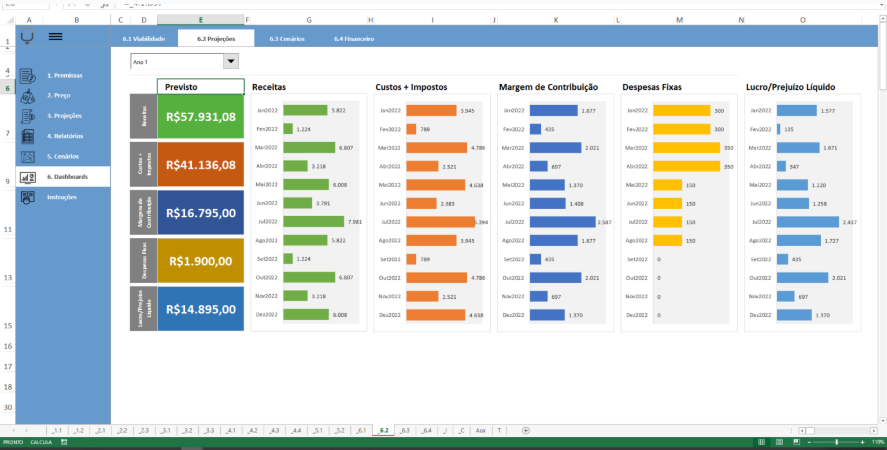The width and height of the screenshot is (887, 450).
Task: Open the Instruções link in sidebar
Action: point(62,197)
